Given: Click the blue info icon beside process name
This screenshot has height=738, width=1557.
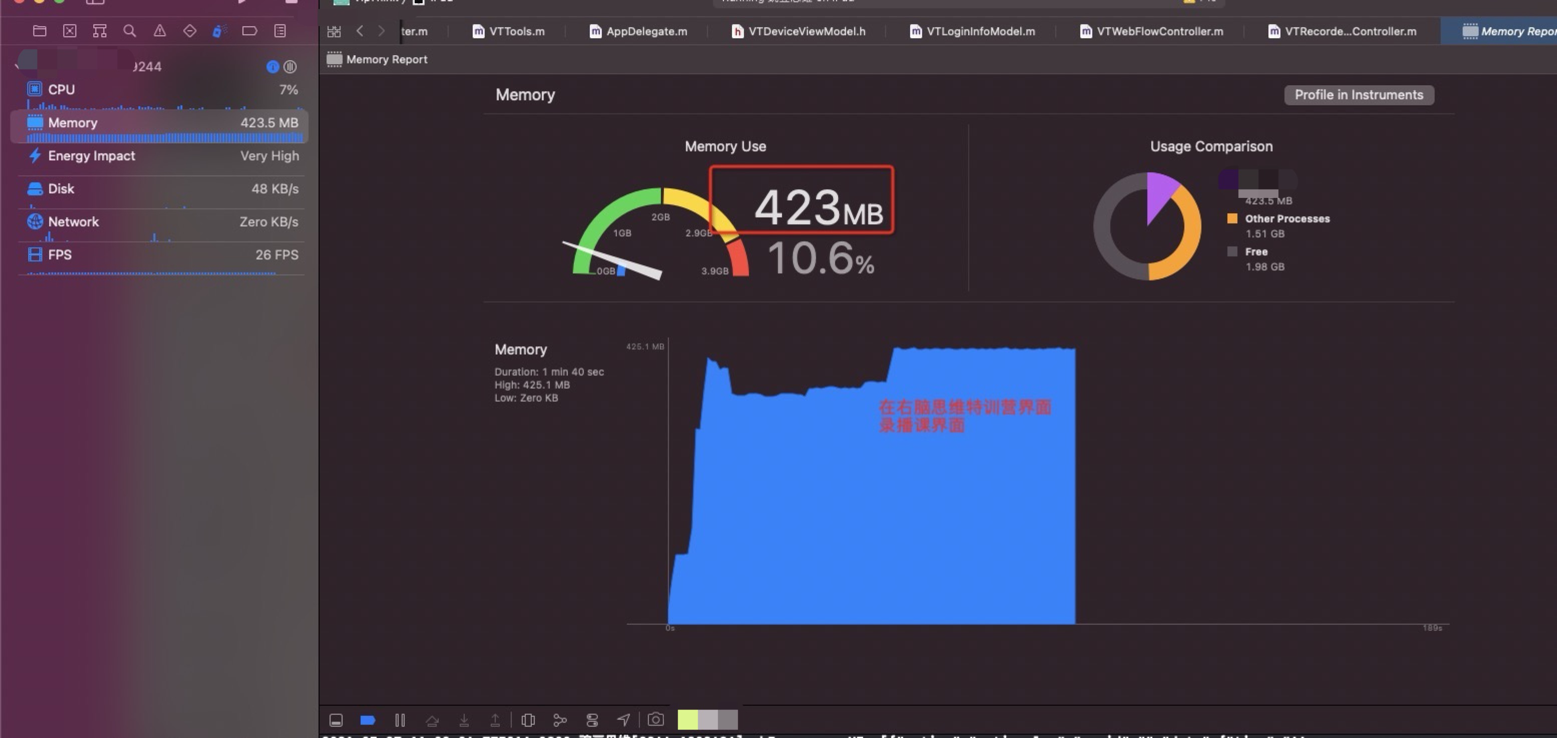Looking at the screenshot, I should 272,67.
